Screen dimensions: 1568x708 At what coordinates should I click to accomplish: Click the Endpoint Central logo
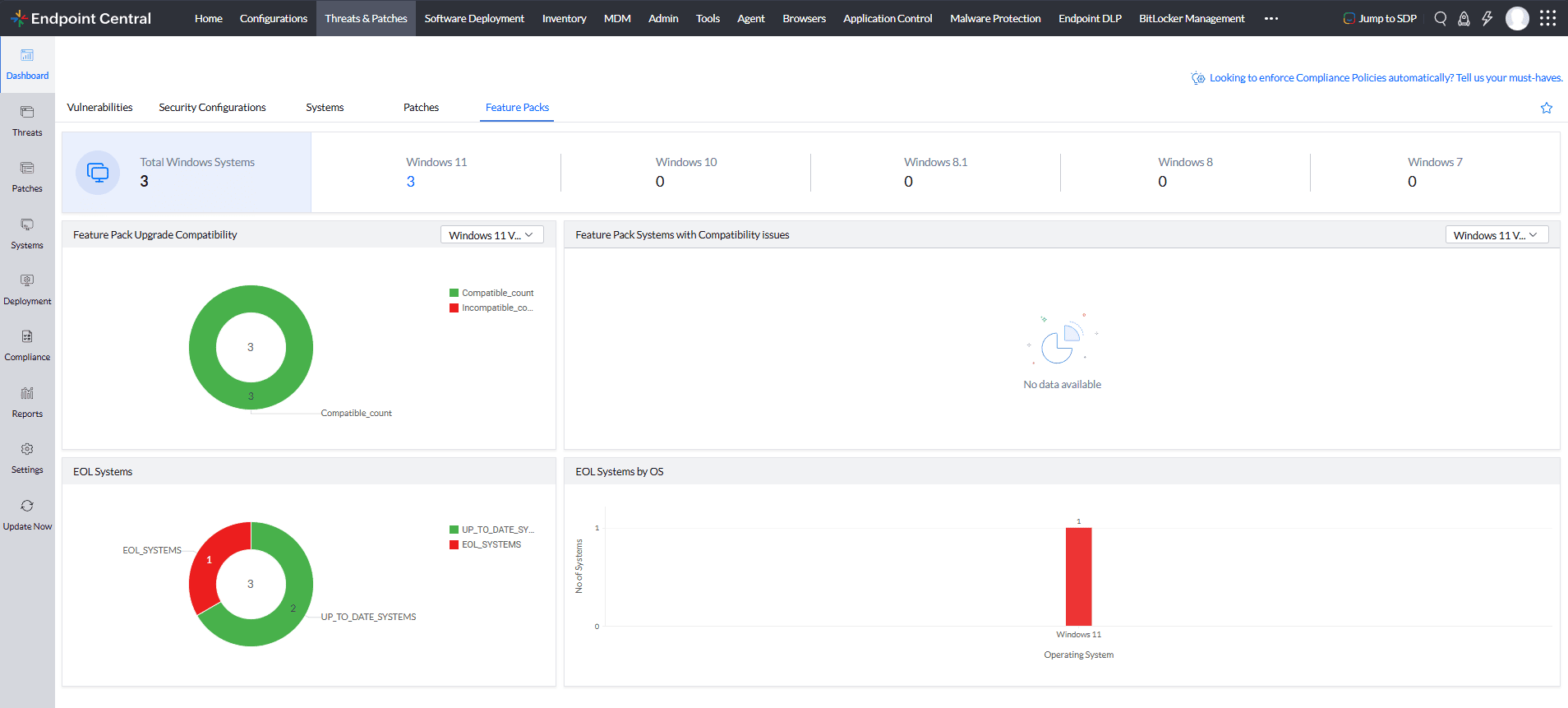coord(81,18)
